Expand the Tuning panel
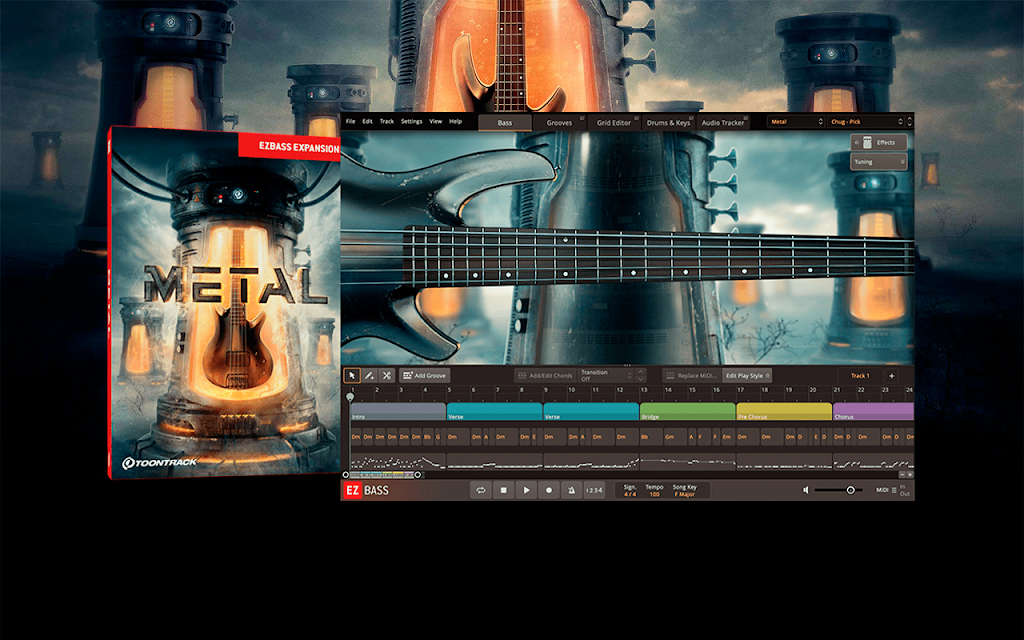1024x640 pixels. [878, 161]
